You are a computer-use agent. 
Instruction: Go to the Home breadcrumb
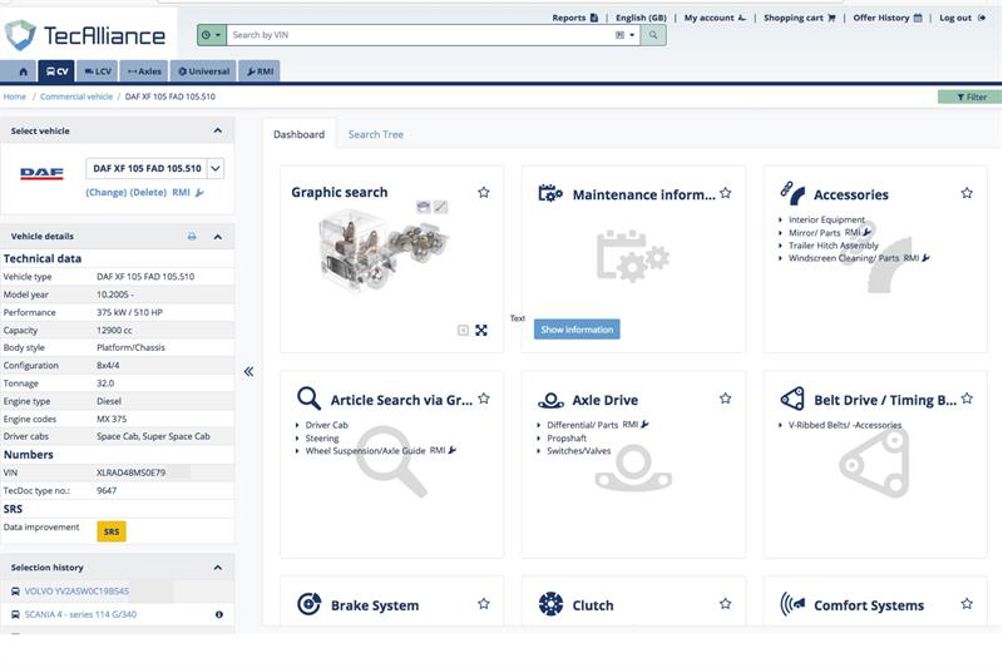[x=15, y=97]
